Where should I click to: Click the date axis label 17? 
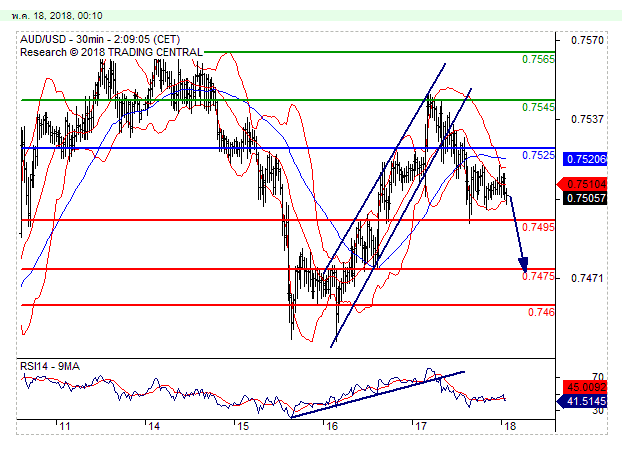click(x=420, y=426)
